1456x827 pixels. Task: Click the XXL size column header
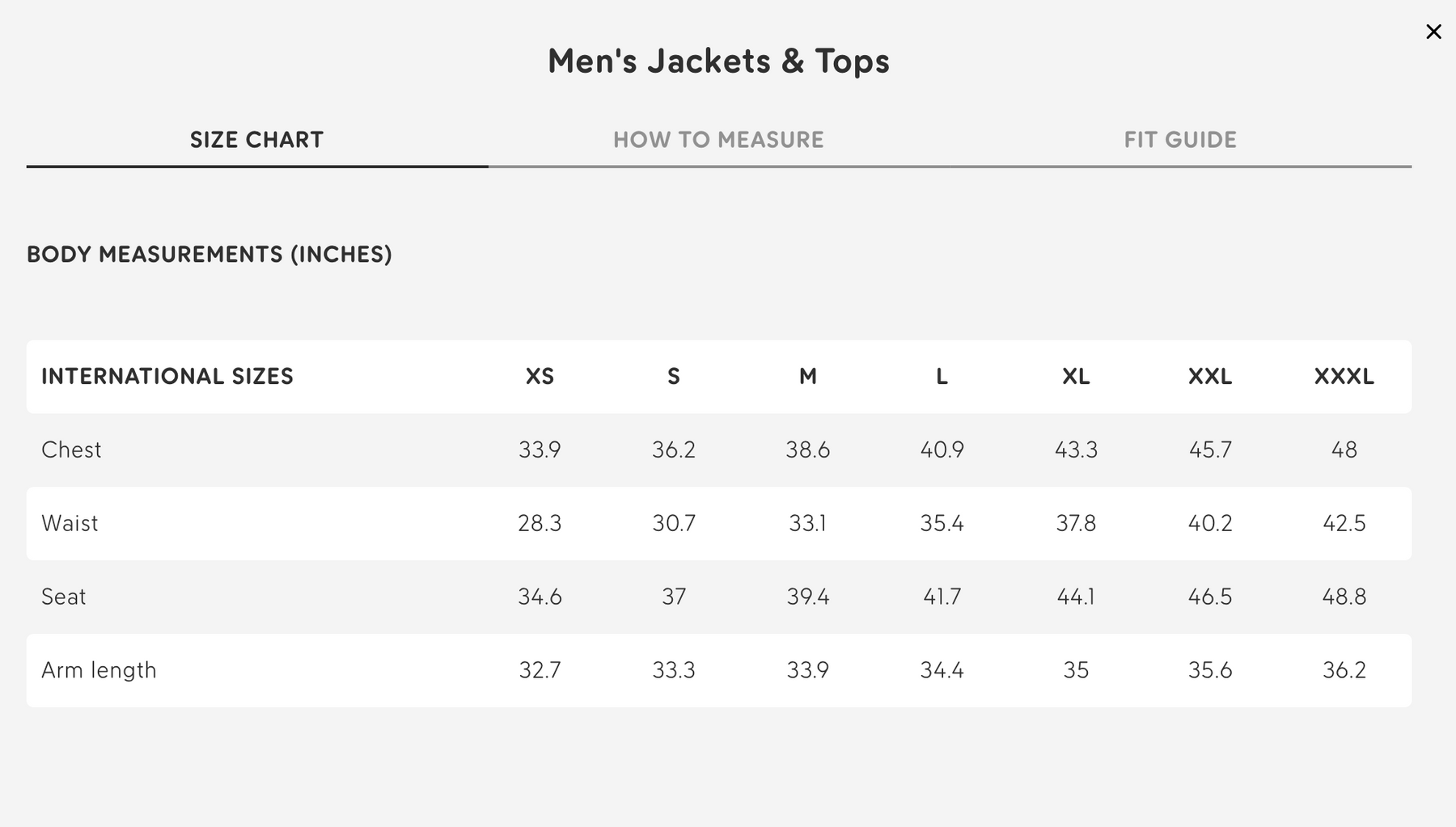1210,377
